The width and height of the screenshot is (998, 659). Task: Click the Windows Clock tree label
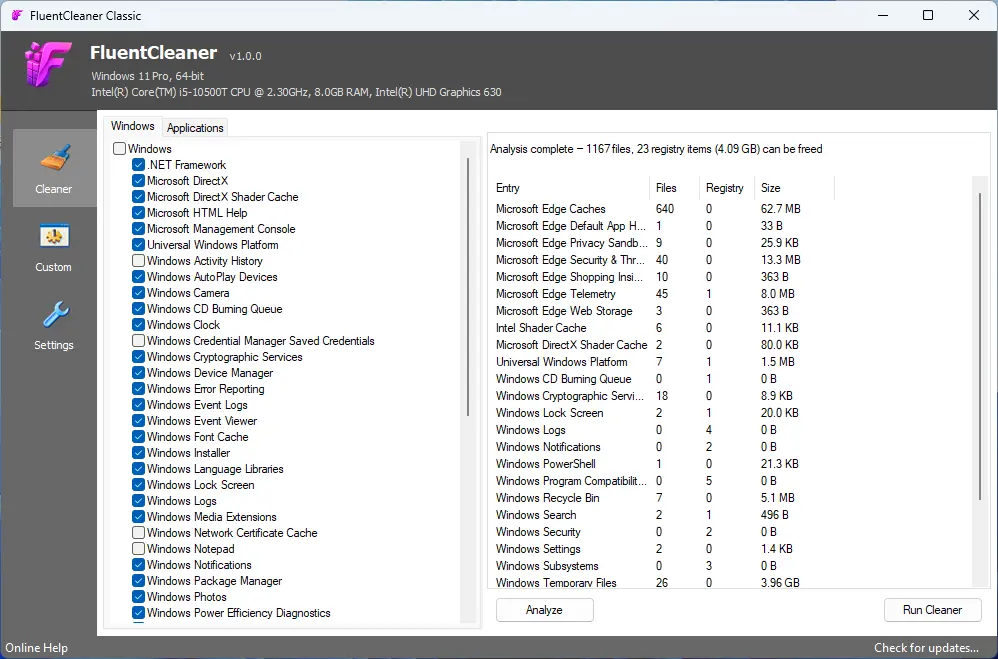click(x=183, y=325)
